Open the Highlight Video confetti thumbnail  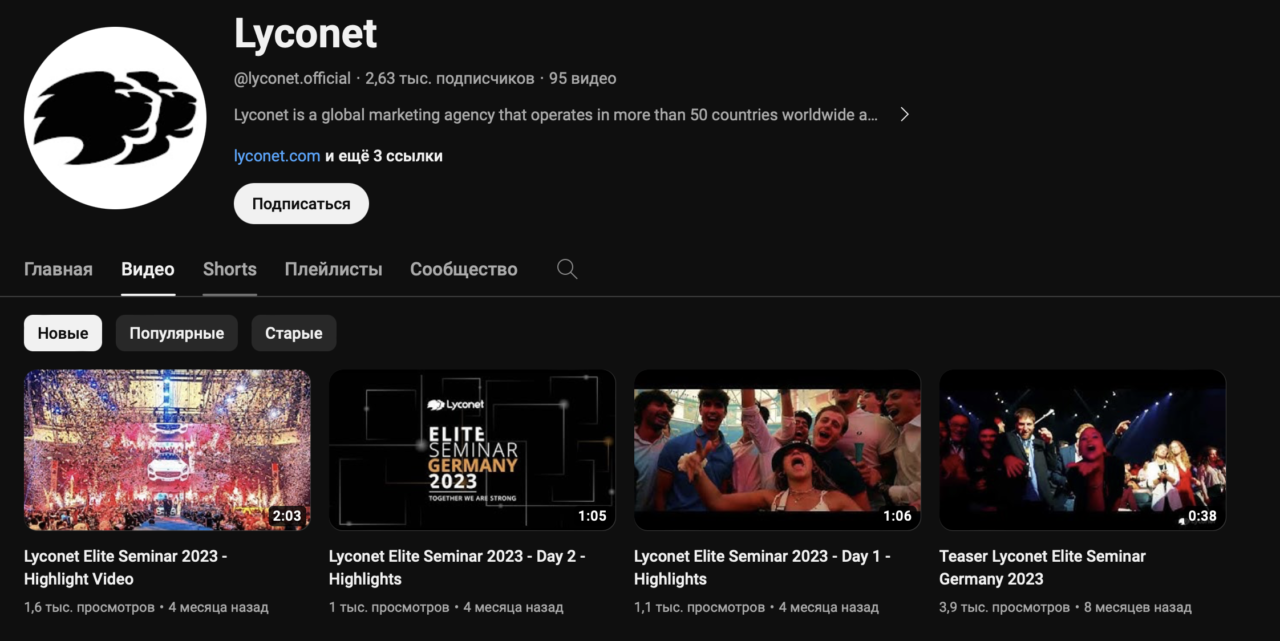[x=167, y=450]
